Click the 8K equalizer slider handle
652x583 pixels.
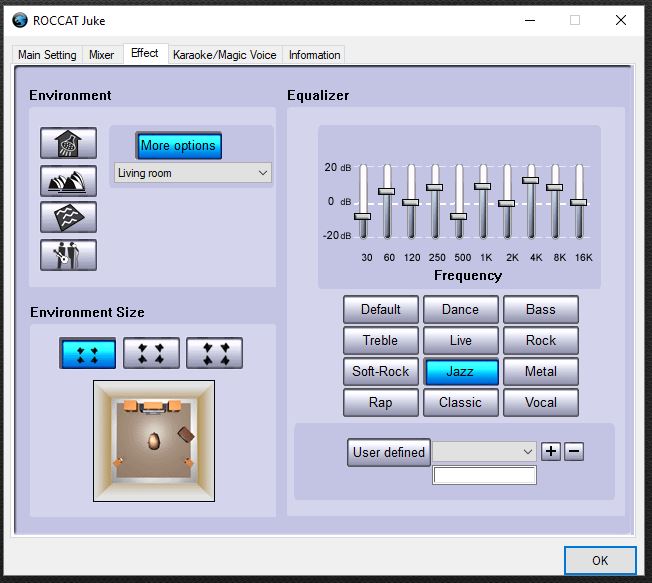555,188
